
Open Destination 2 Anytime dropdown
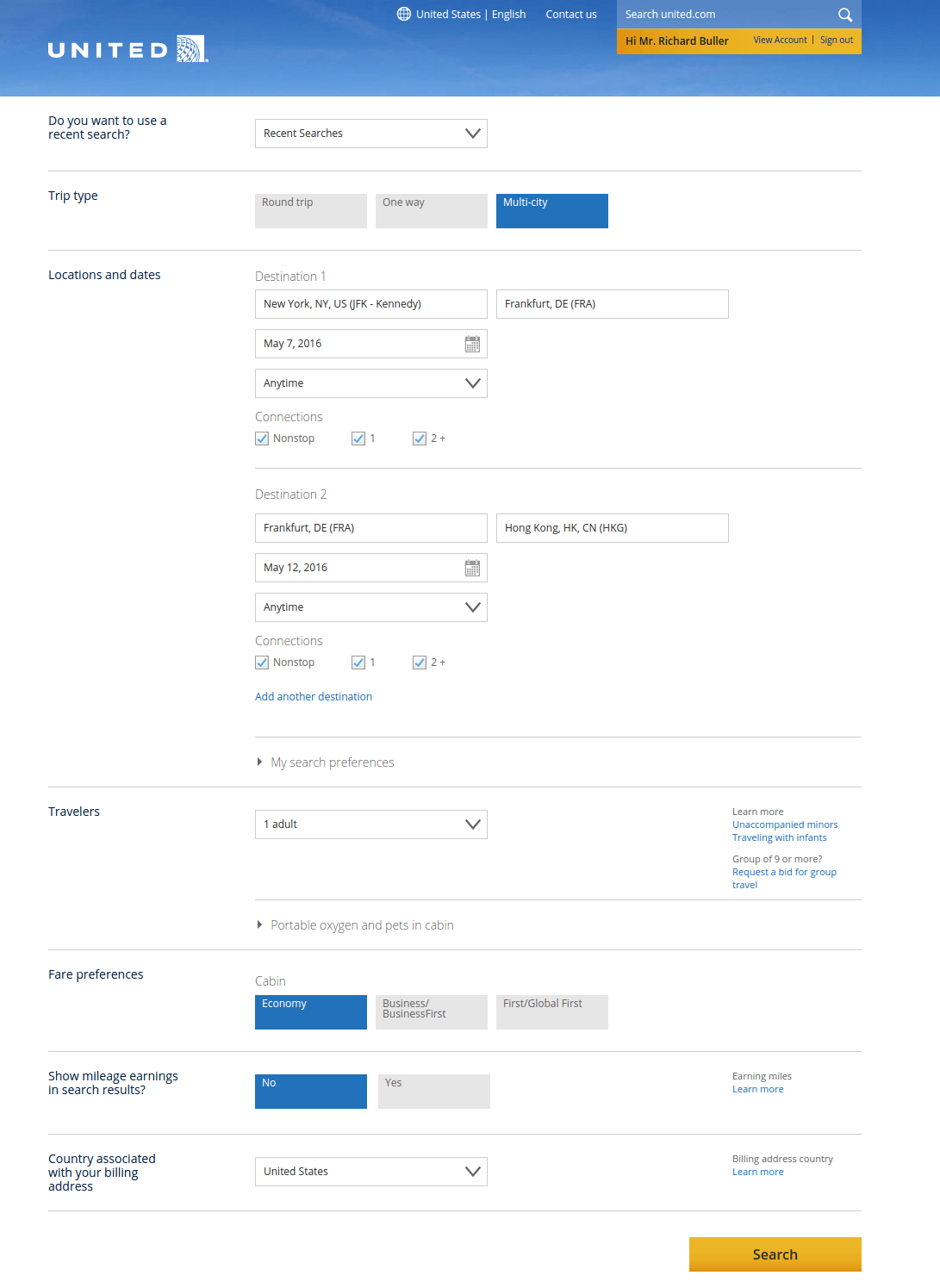click(371, 607)
